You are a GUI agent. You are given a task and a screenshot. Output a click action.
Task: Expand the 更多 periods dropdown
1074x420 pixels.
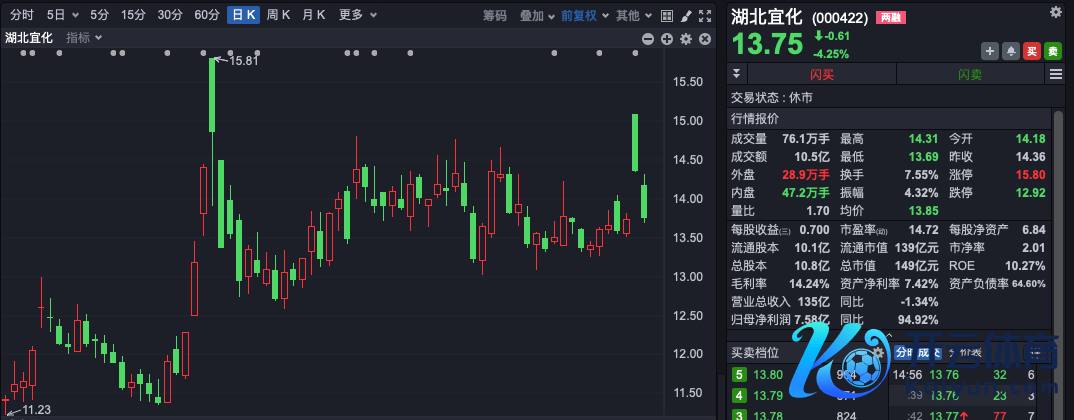[x=357, y=15]
